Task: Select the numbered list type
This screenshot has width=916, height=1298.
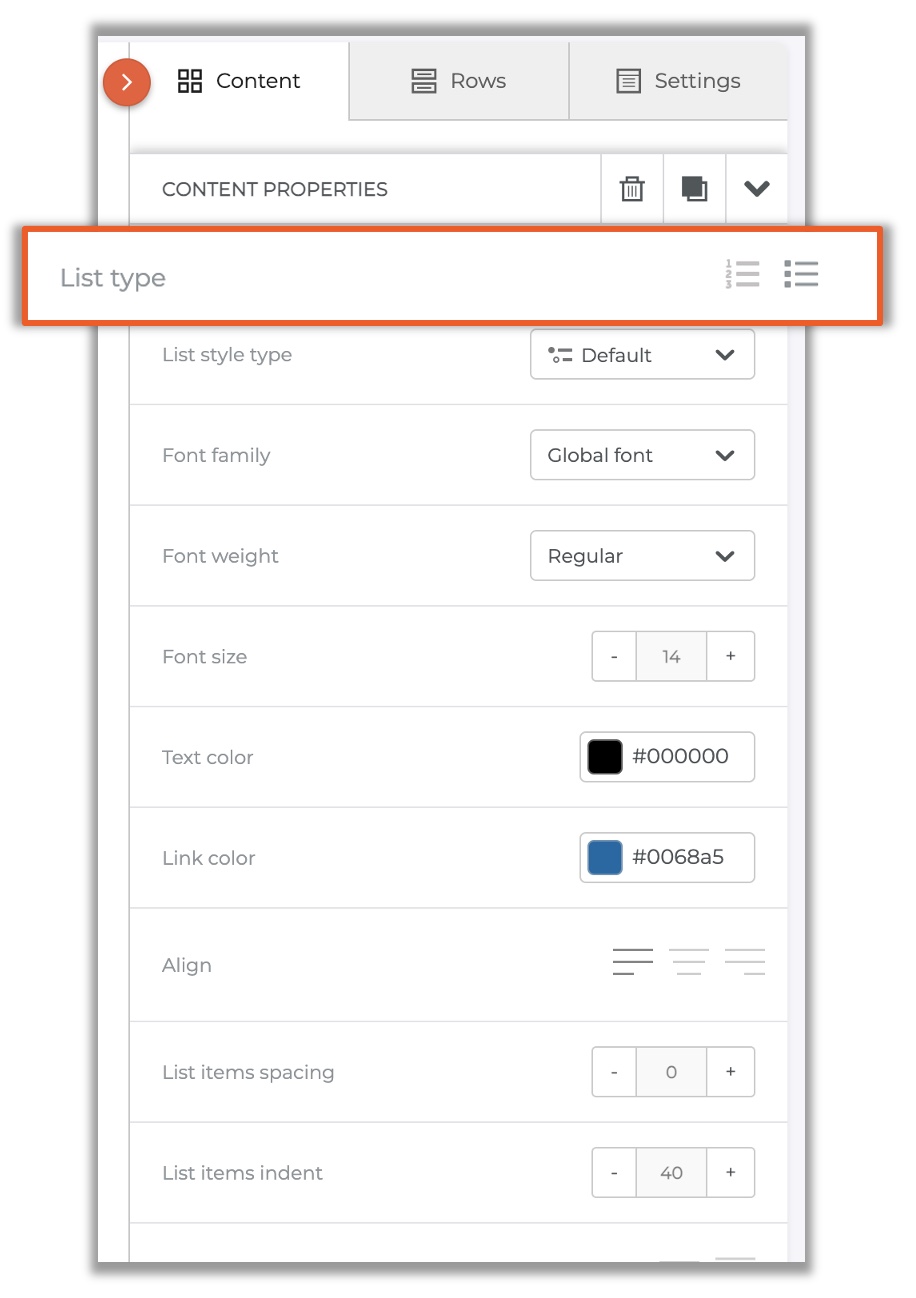Action: (742, 274)
